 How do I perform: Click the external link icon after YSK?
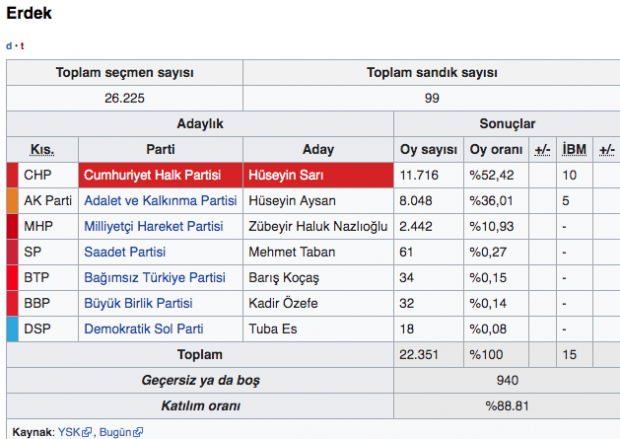88,432
